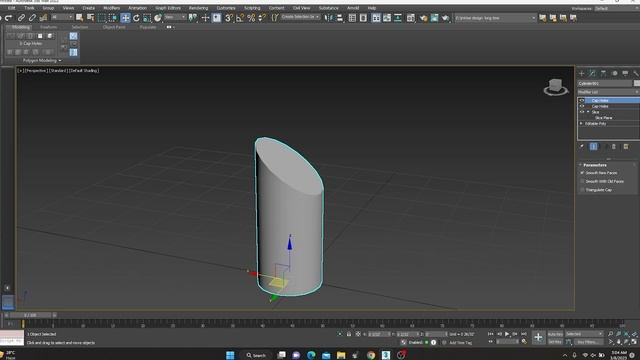Viewport: 640px width, 360px height.
Task: Click the object name field Cylinder001
Action: [x=605, y=83]
